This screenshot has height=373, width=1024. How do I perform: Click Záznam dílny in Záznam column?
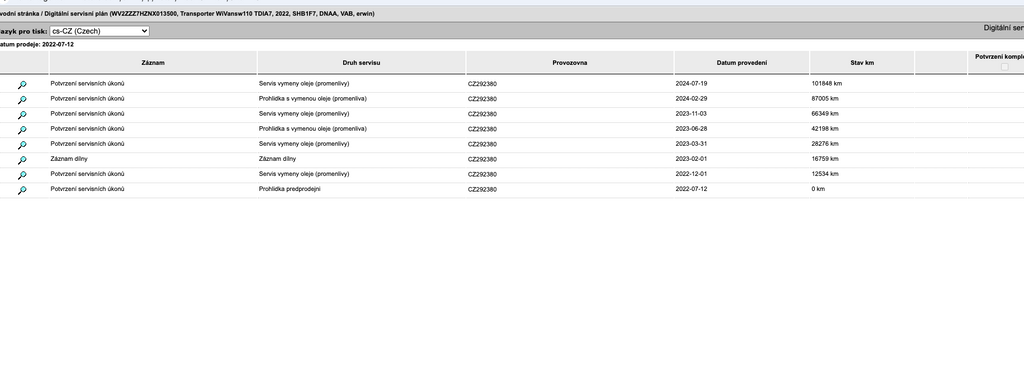click(69, 159)
